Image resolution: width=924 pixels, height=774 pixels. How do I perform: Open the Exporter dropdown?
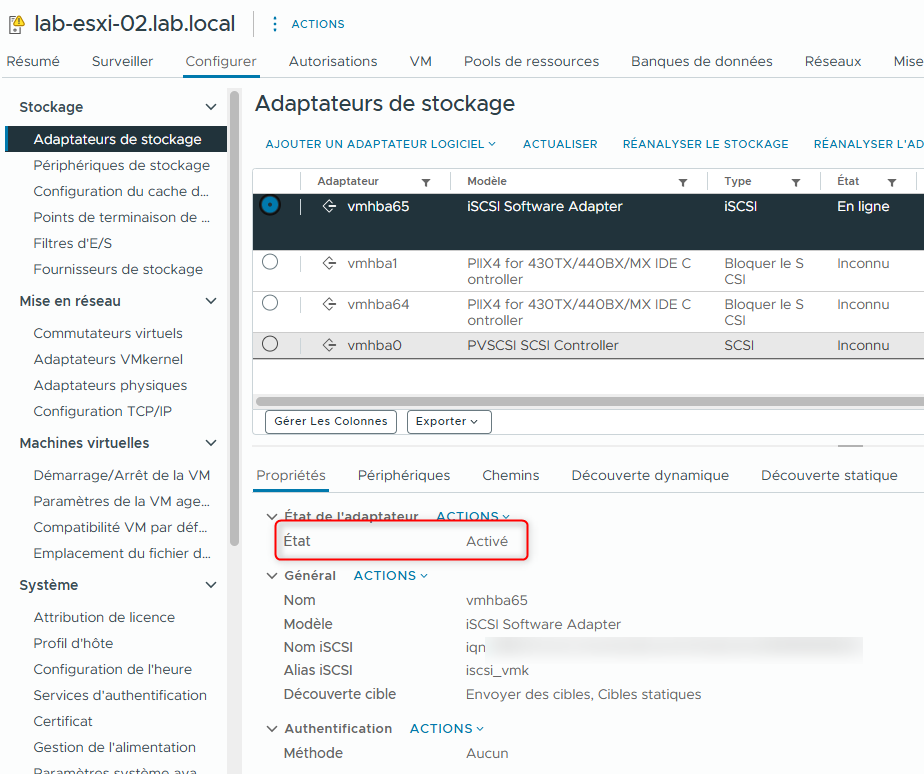click(448, 421)
